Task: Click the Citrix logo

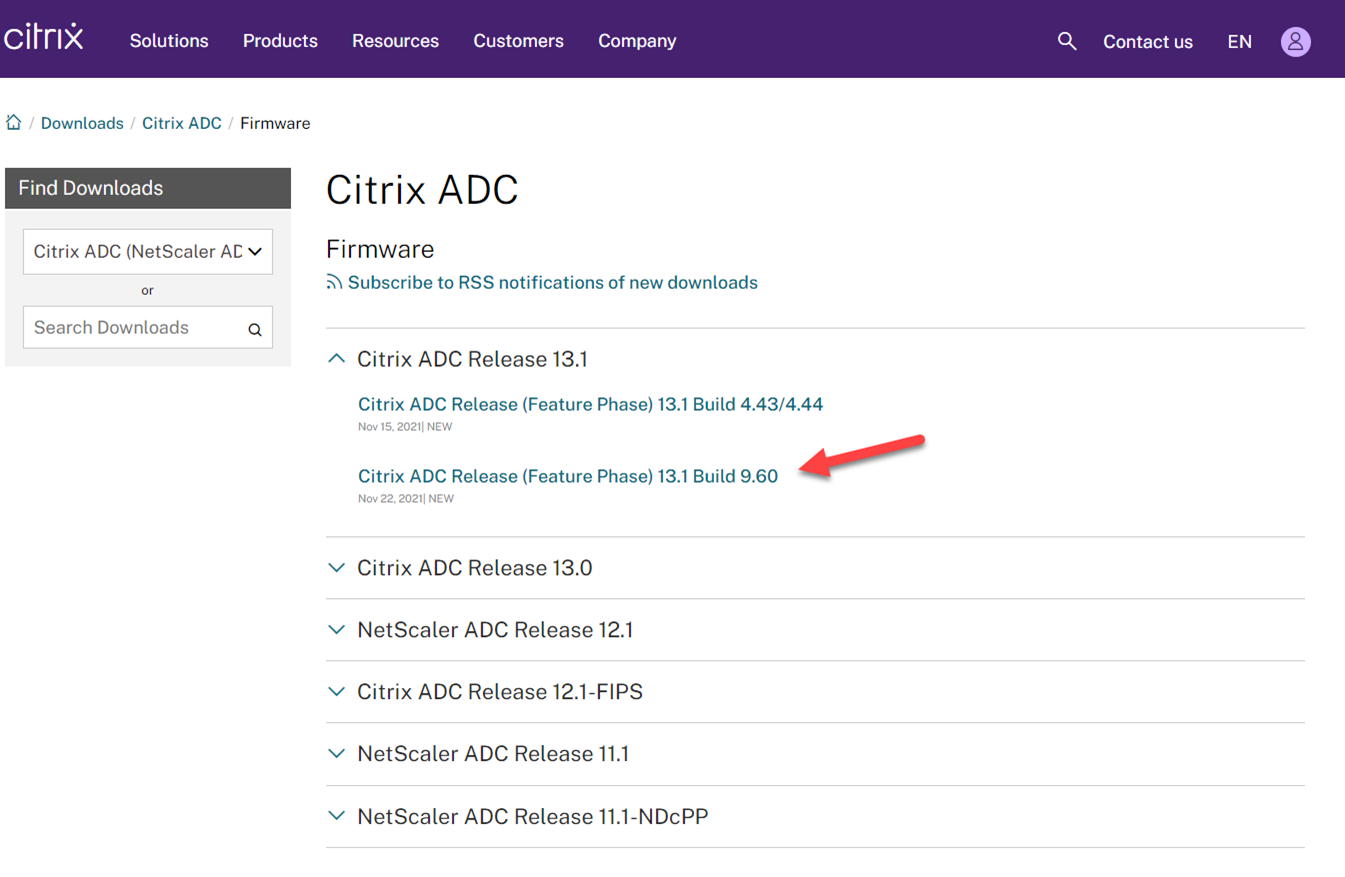Action: [x=44, y=36]
